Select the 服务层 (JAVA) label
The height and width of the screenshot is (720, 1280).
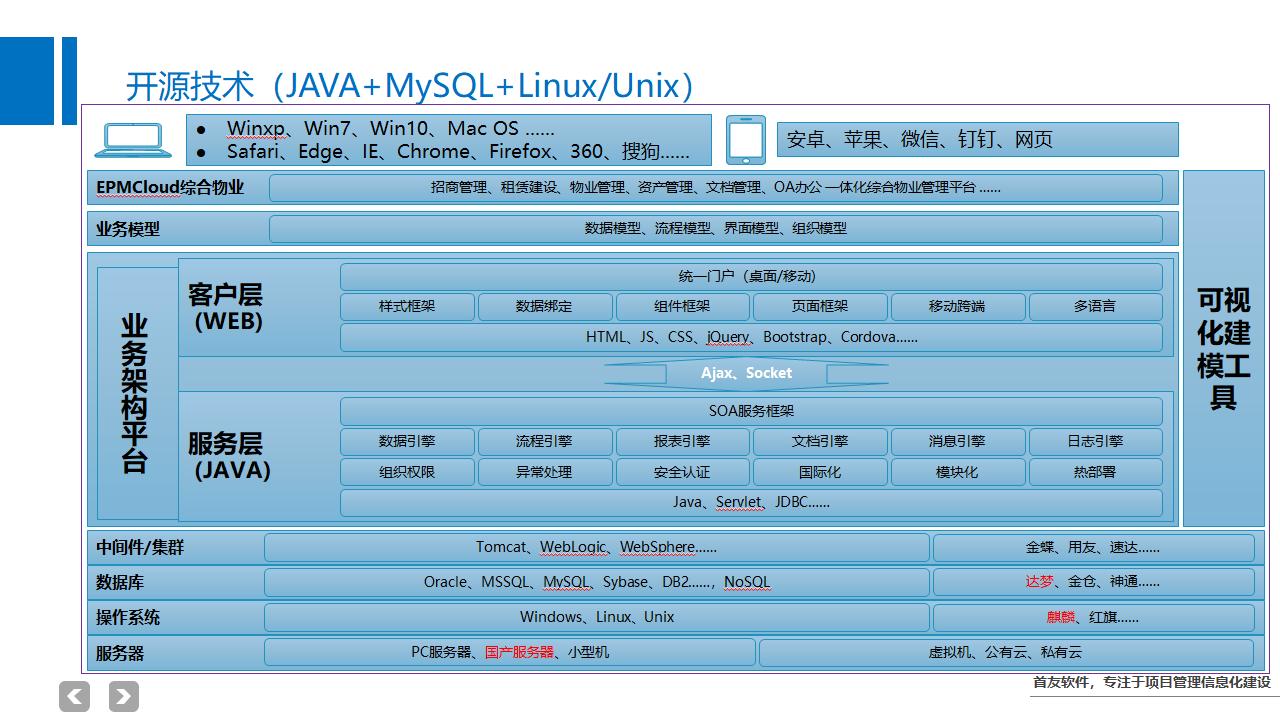[x=229, y=456]
